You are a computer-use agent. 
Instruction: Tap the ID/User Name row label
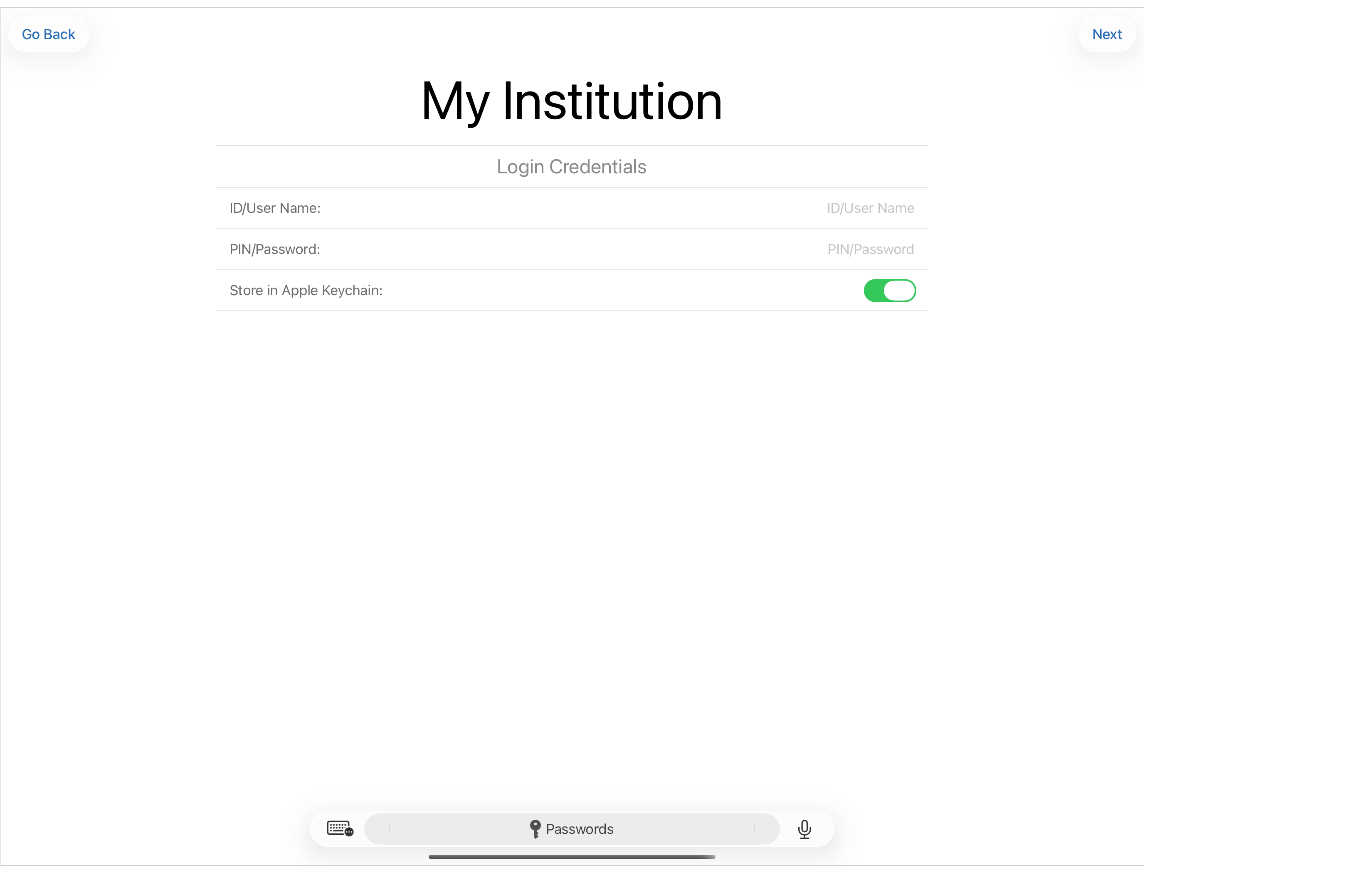click(x=275, y=208)
